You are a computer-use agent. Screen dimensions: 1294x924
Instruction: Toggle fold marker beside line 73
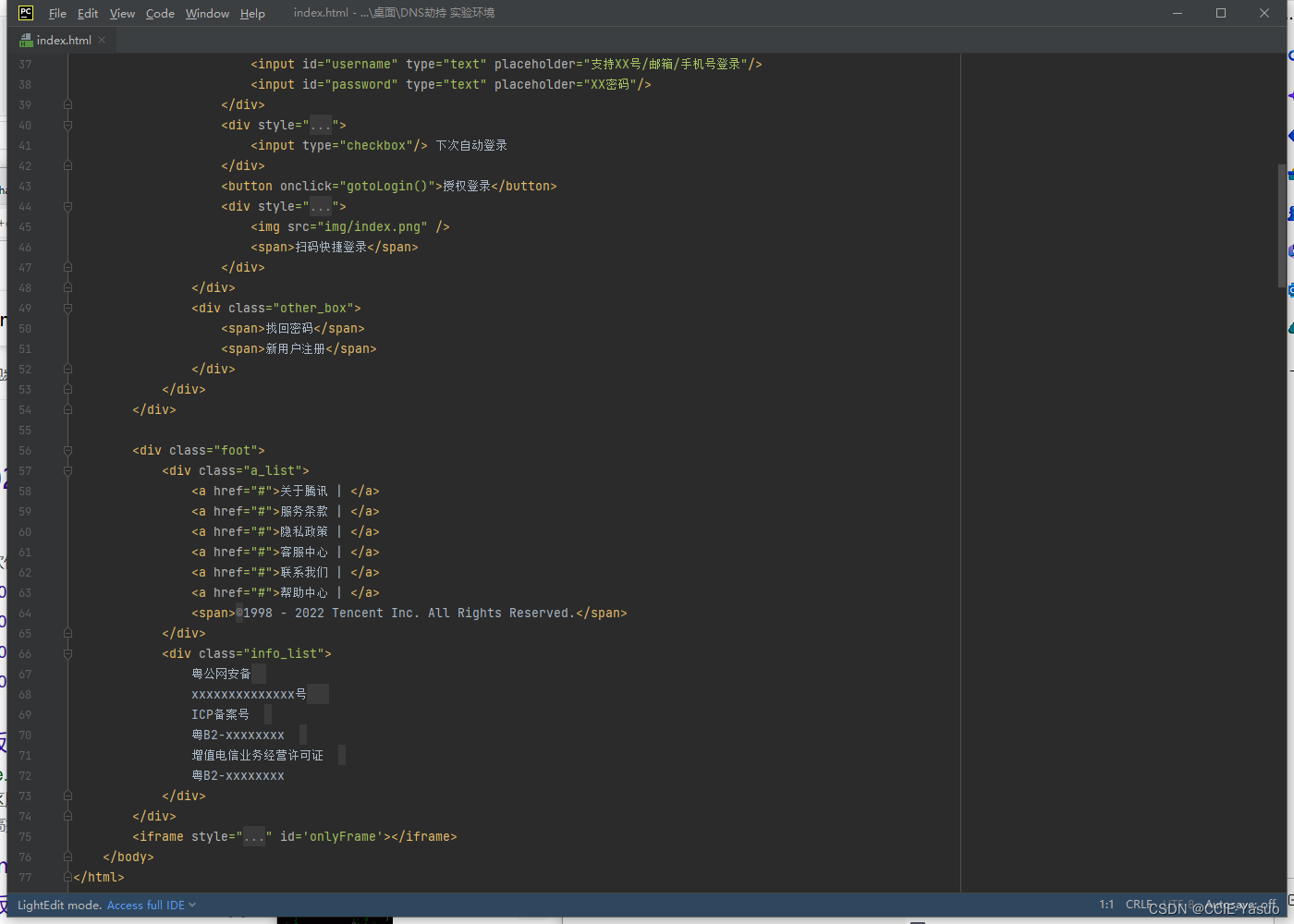[67, 796]
